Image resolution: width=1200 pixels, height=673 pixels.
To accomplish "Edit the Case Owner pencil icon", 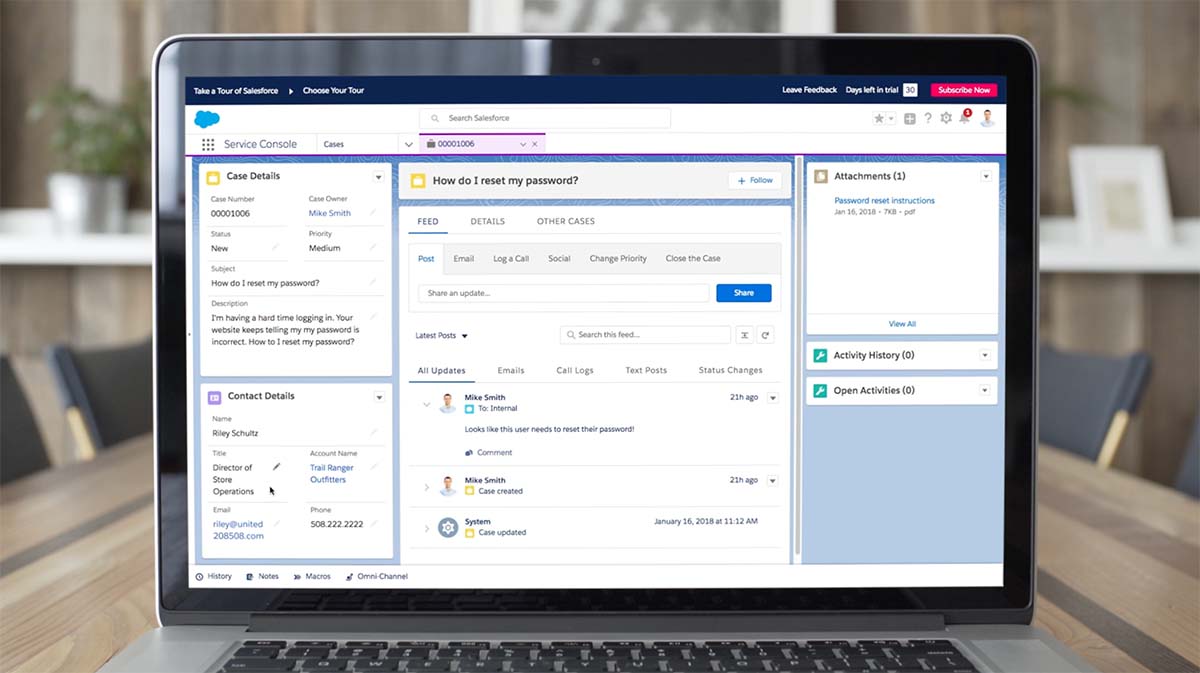I will (374, 213).
